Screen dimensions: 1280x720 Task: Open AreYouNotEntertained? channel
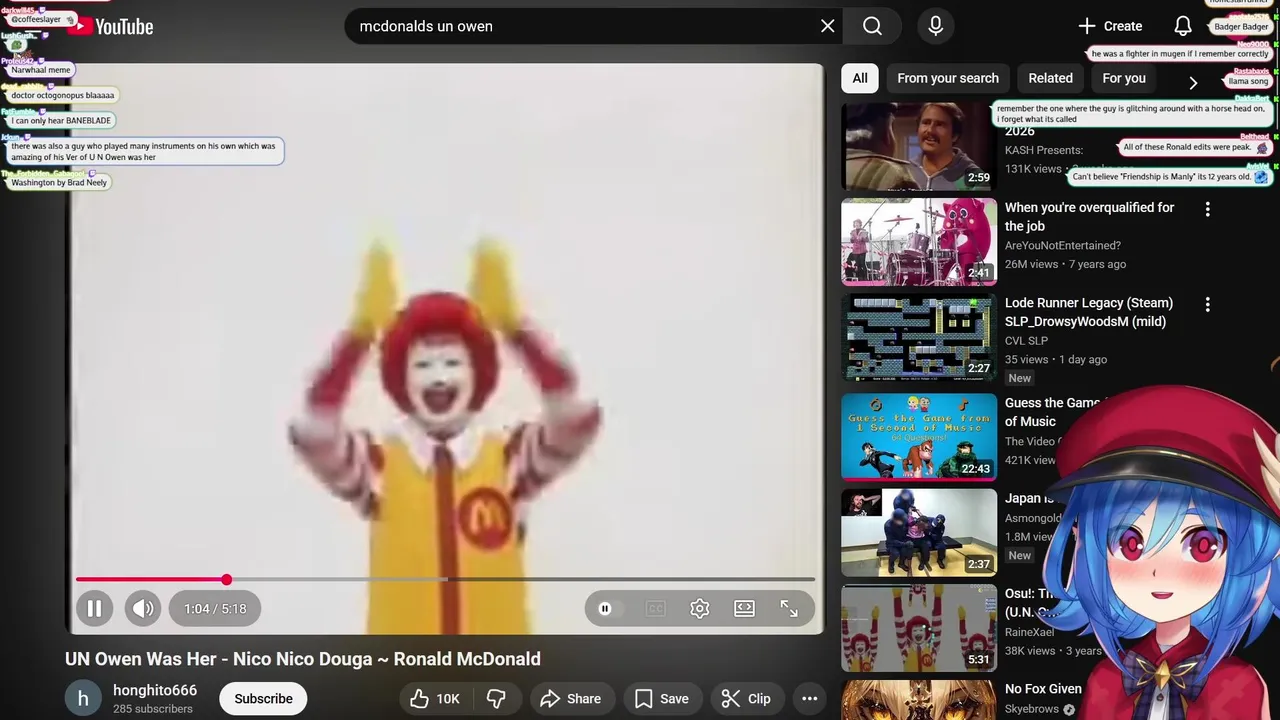(1063, 245)
